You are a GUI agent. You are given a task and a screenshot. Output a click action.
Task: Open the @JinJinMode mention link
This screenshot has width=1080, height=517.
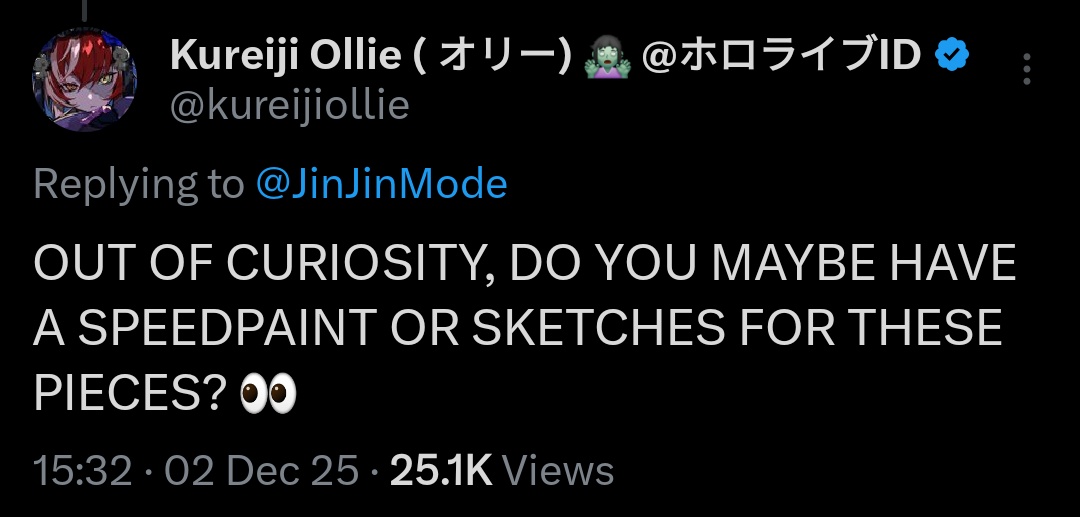coord(381,184)
